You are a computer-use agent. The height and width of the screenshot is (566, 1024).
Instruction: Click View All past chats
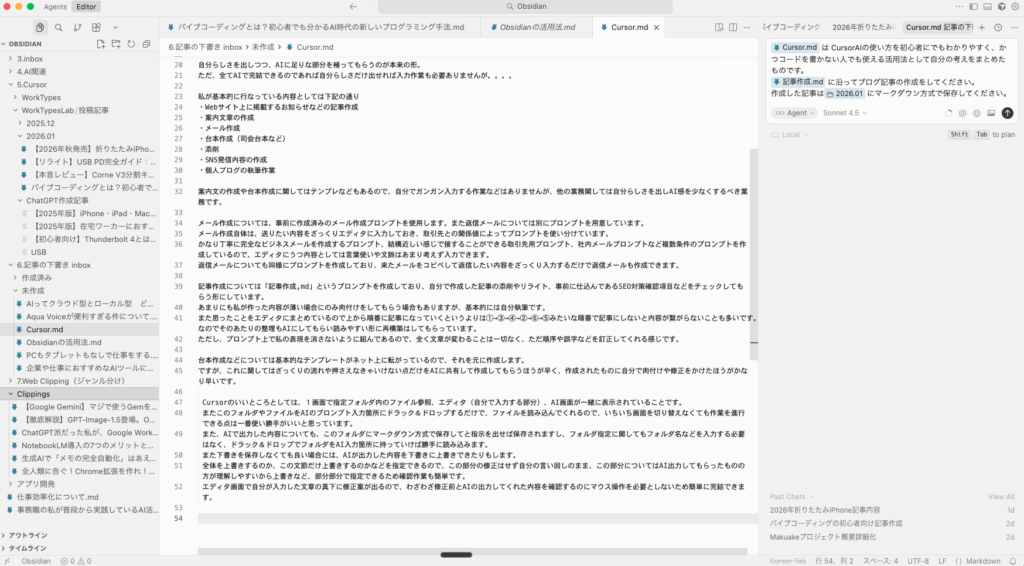pos(1001,496)
